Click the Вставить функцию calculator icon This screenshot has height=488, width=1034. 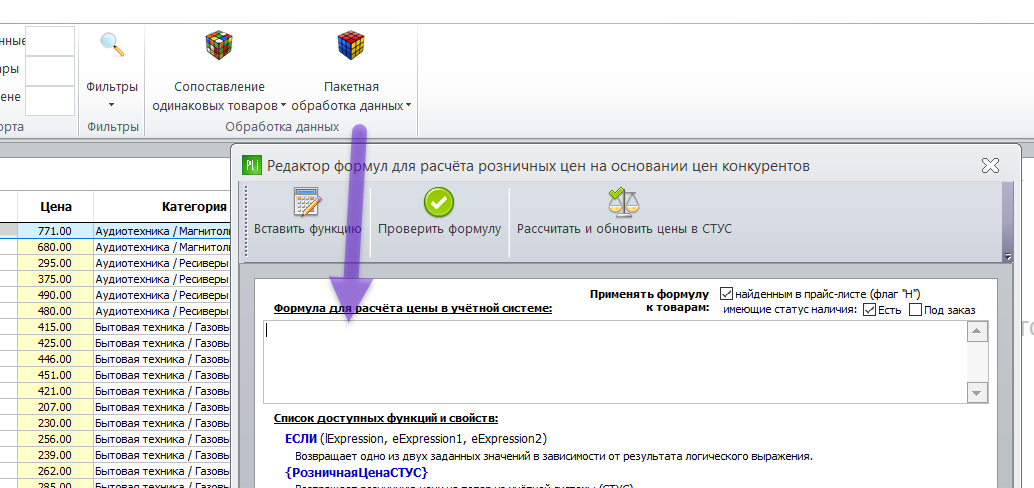(x=307, y=202)
